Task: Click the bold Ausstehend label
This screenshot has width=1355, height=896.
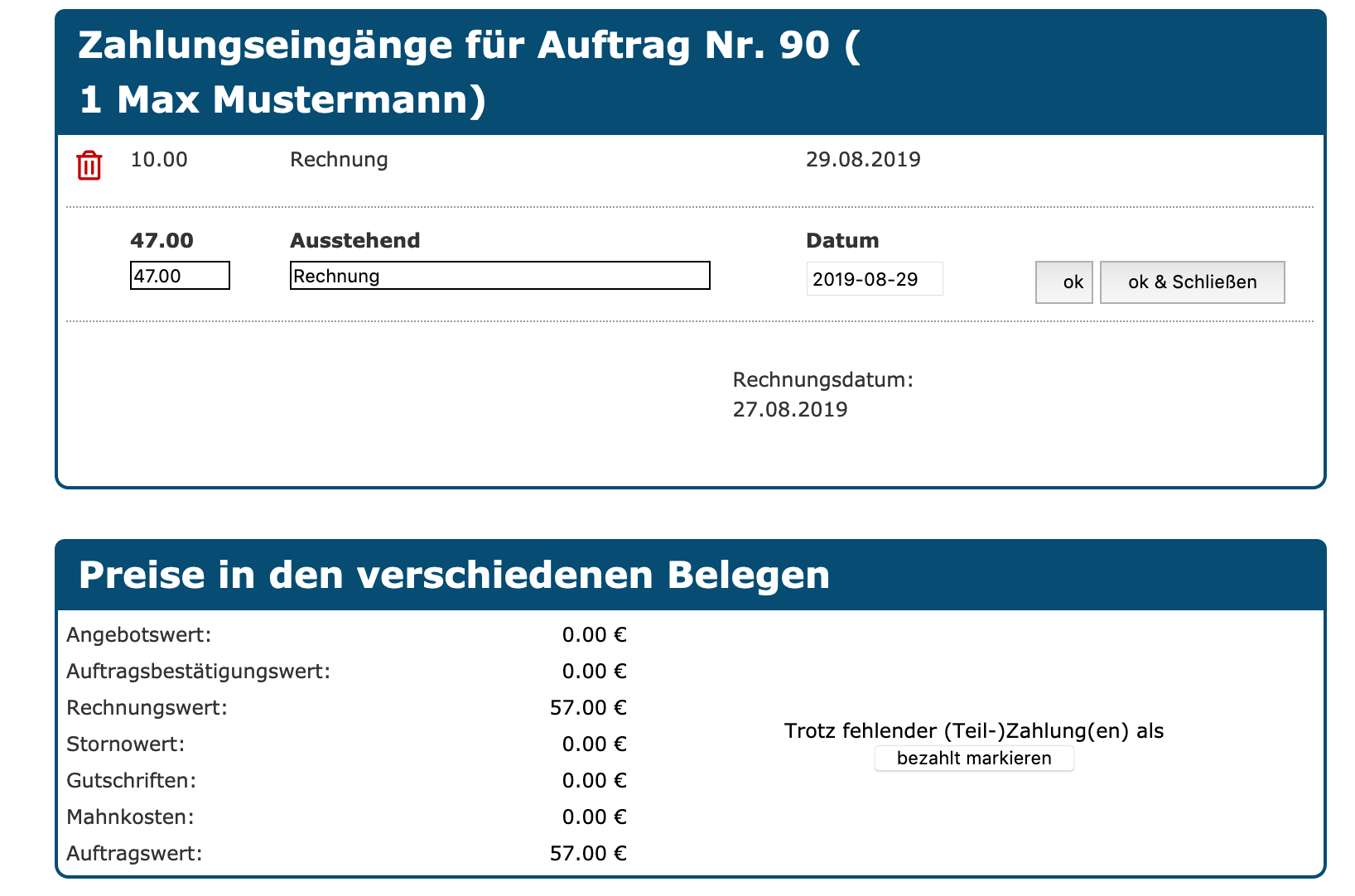Action: (354, 240)
